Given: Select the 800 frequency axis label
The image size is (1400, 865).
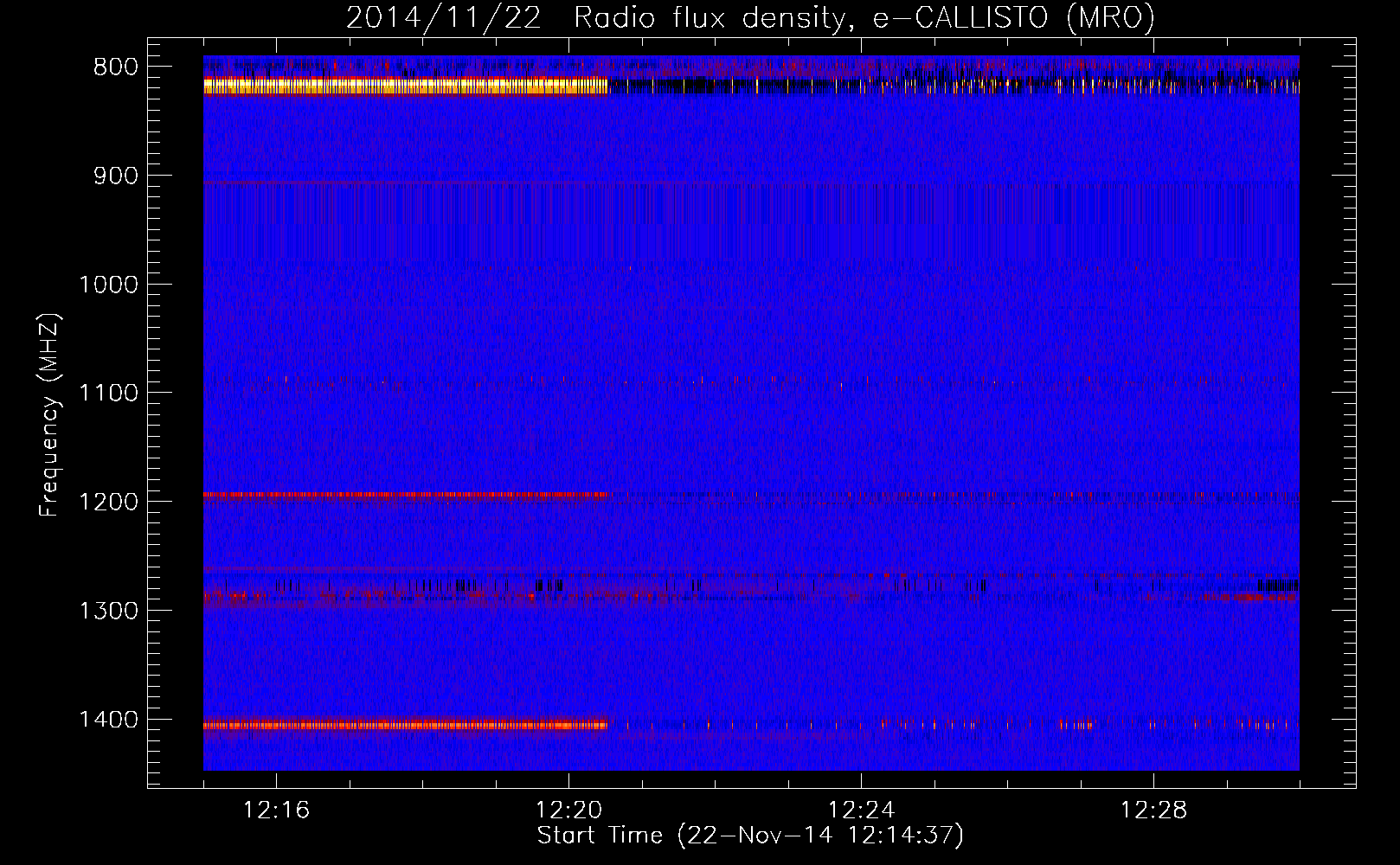Looking at the screenshot, I should 115,67.
